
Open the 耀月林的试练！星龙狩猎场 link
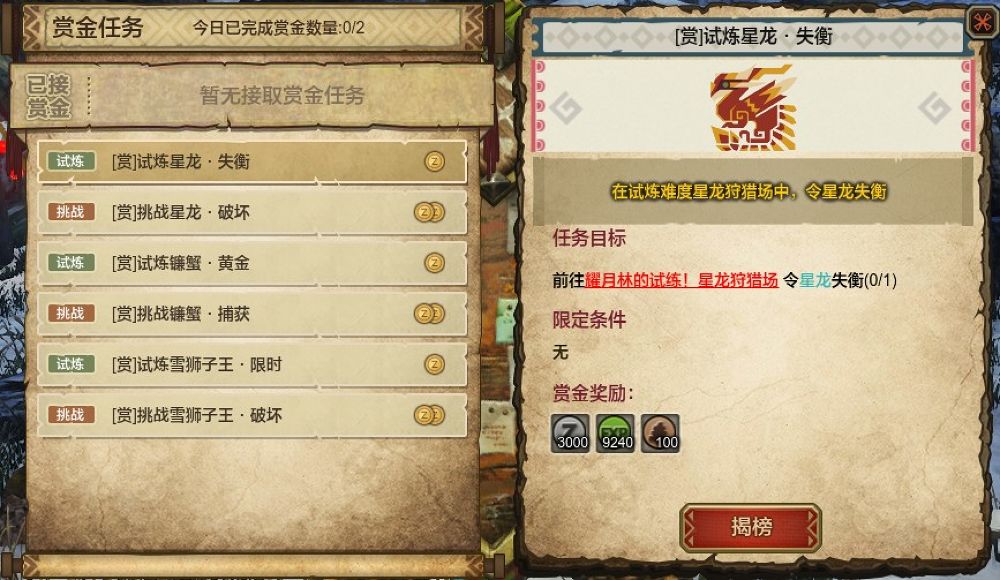tap(681, 280)
